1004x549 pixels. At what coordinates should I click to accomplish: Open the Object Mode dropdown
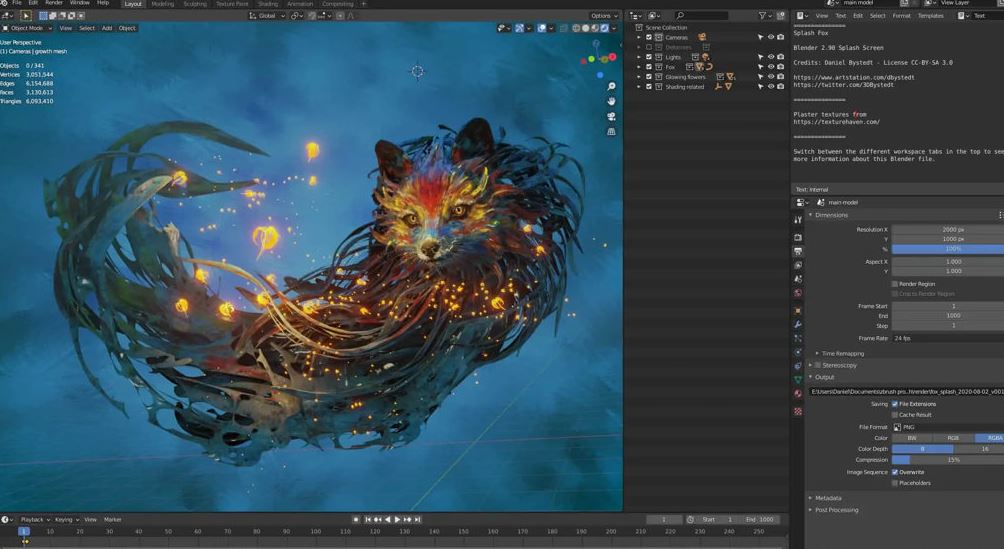click(x=27, y=28)
